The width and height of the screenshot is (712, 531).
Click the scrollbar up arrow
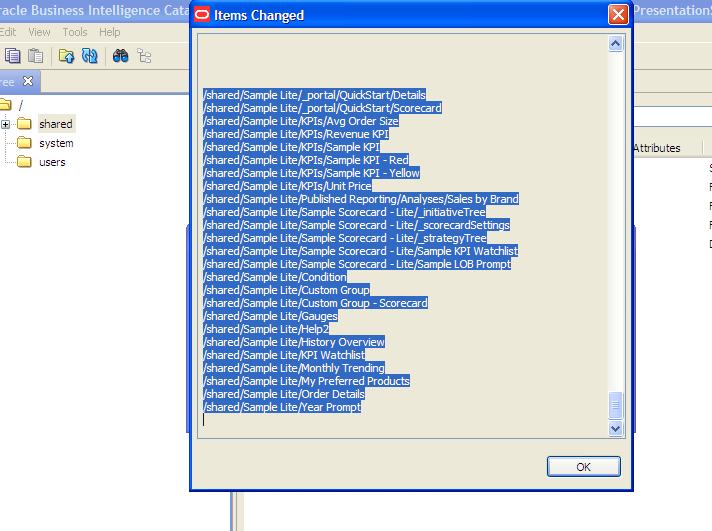point(615,44)
